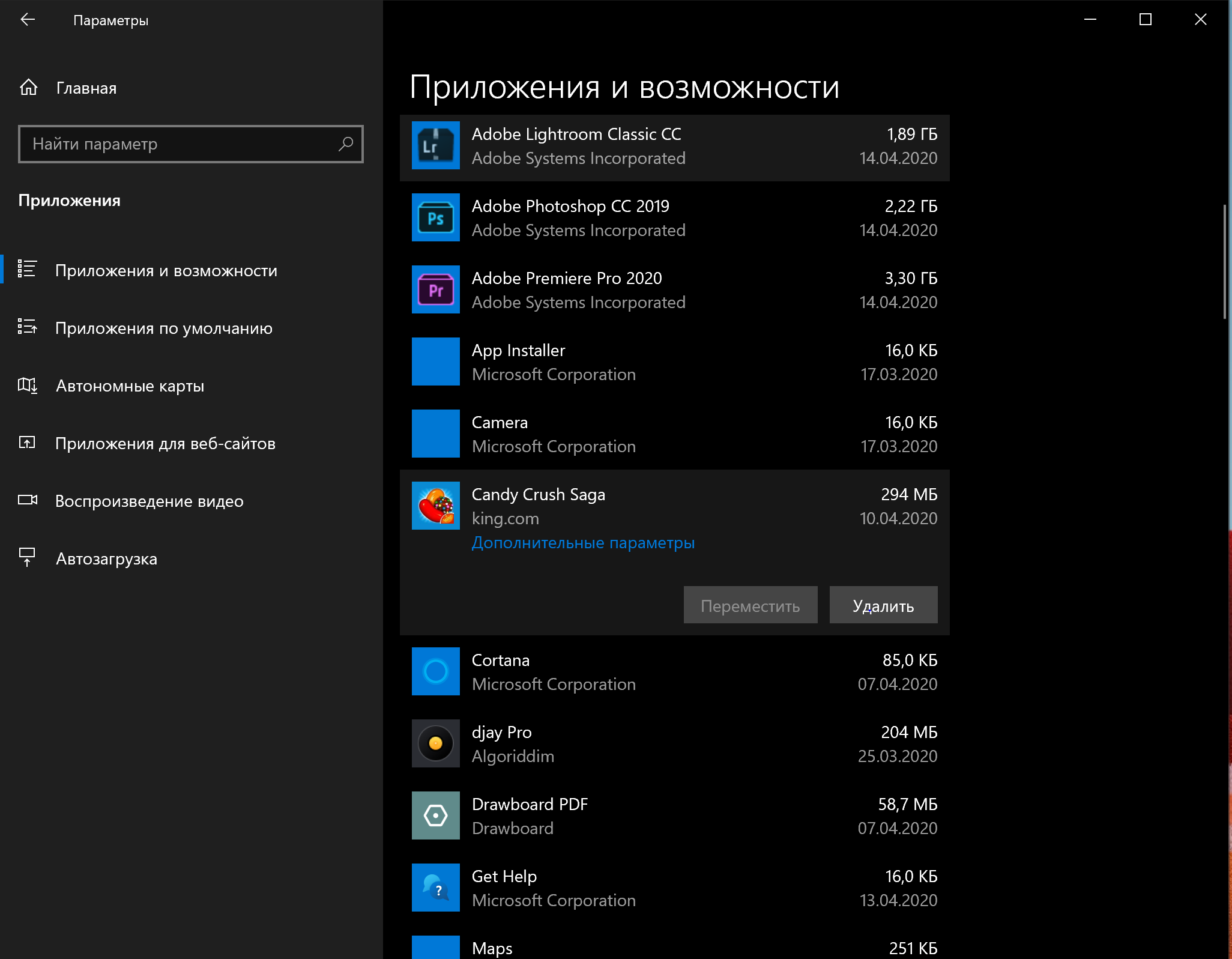Click the 25.03.2020 install date
Image resolution: width=1232 pixels, height=959 pixels.
pyautogui.click(x=897, y=756)
